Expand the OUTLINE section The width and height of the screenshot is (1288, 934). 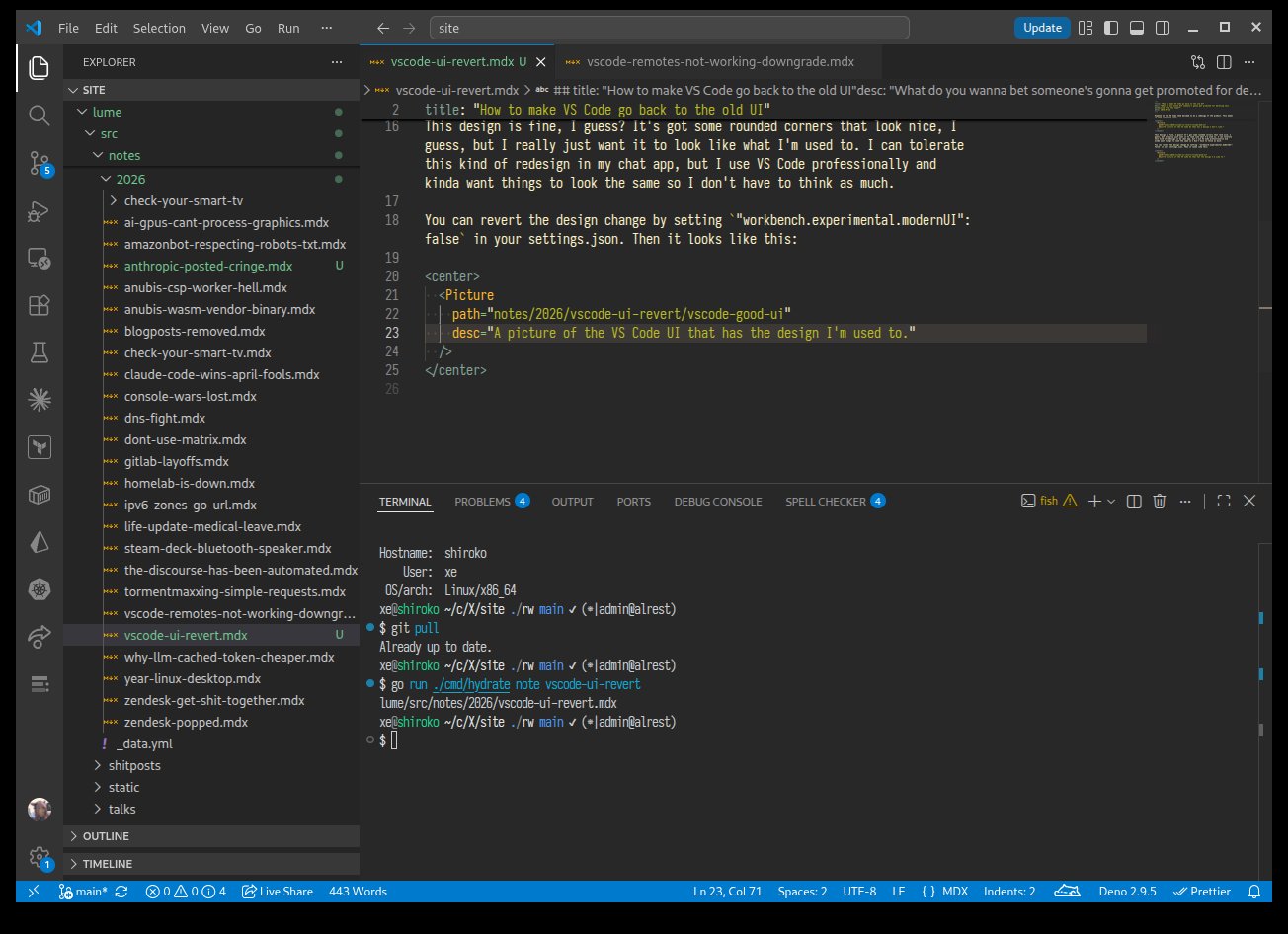point(211,836)
